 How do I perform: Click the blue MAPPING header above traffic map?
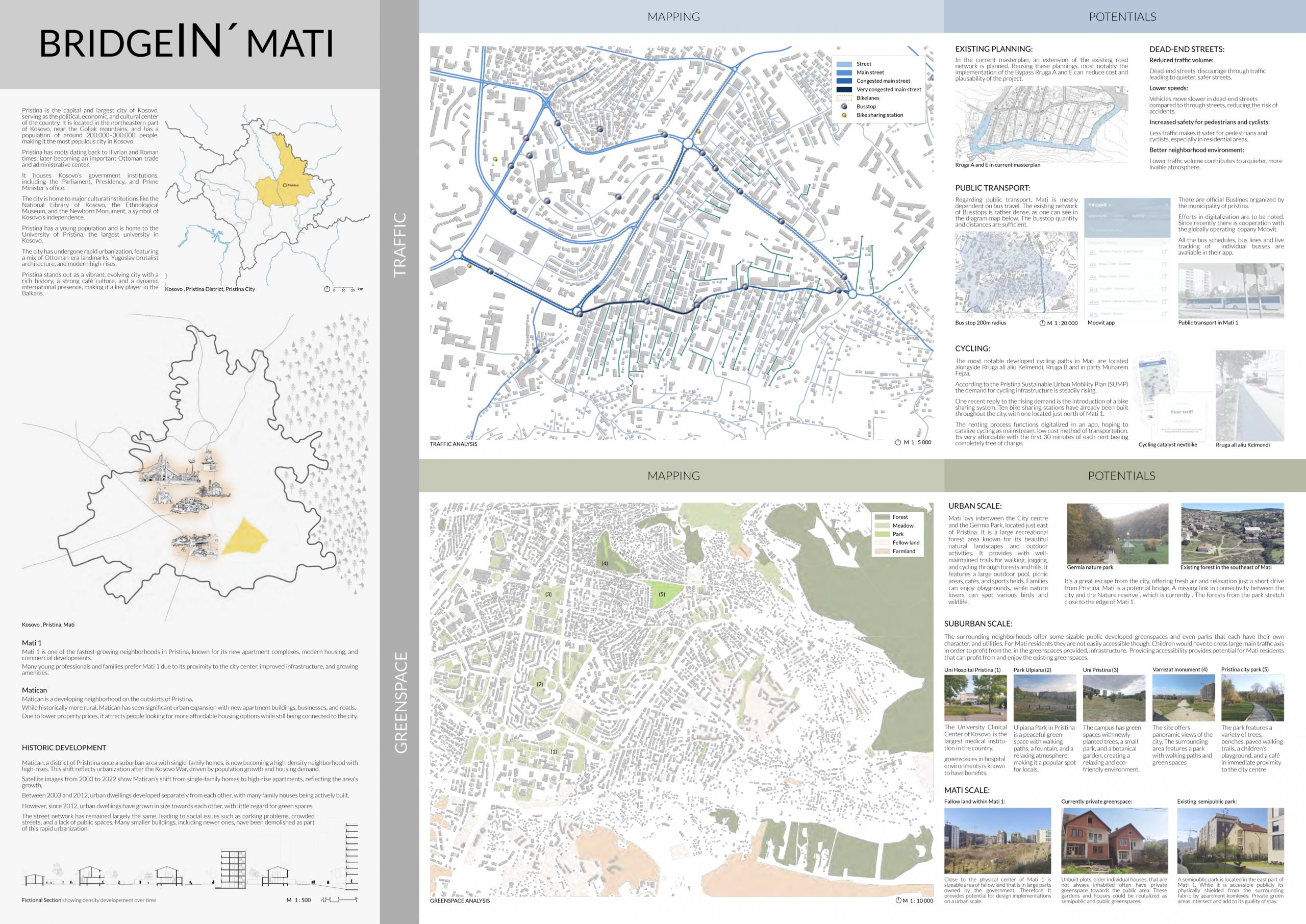[673, 16]
